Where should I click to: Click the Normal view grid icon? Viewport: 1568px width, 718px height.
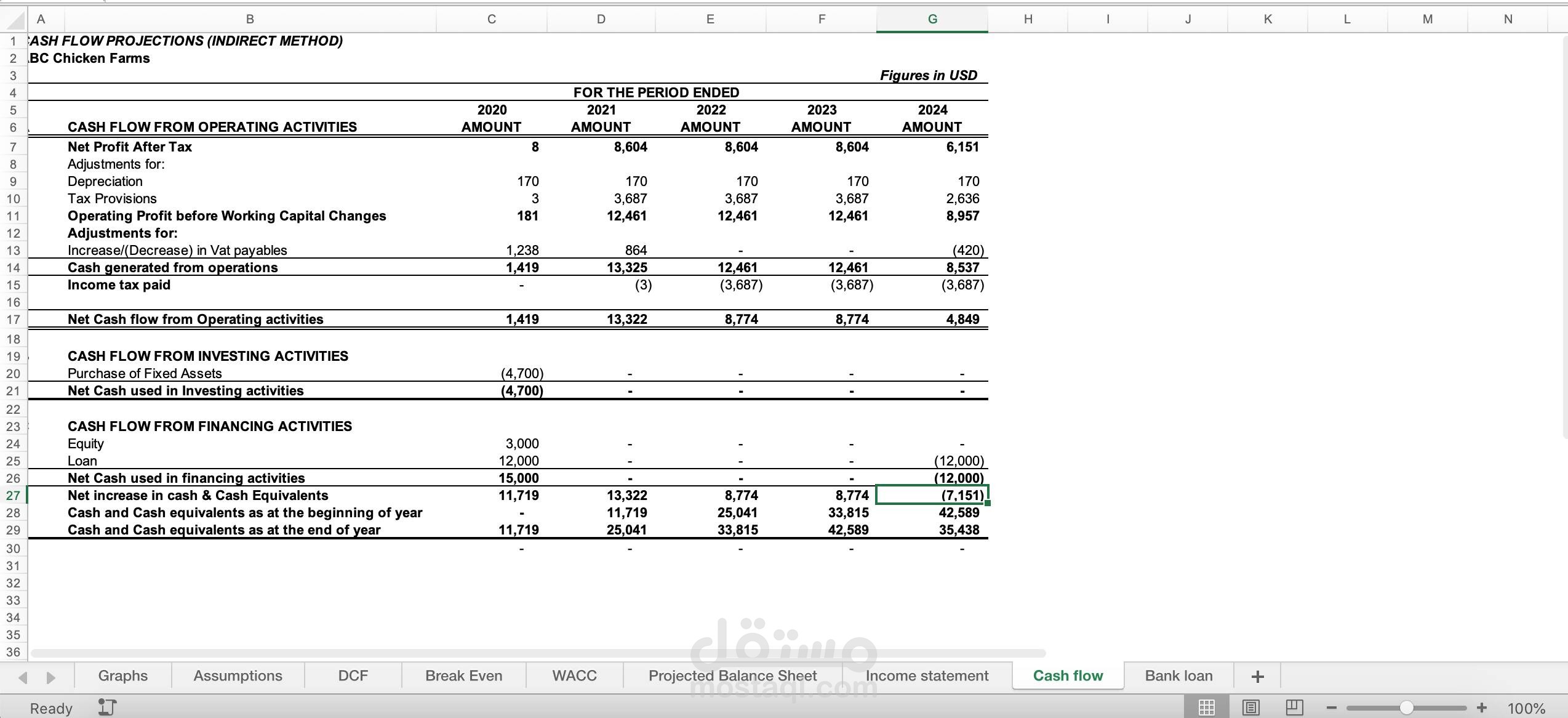coord(1206,708)
